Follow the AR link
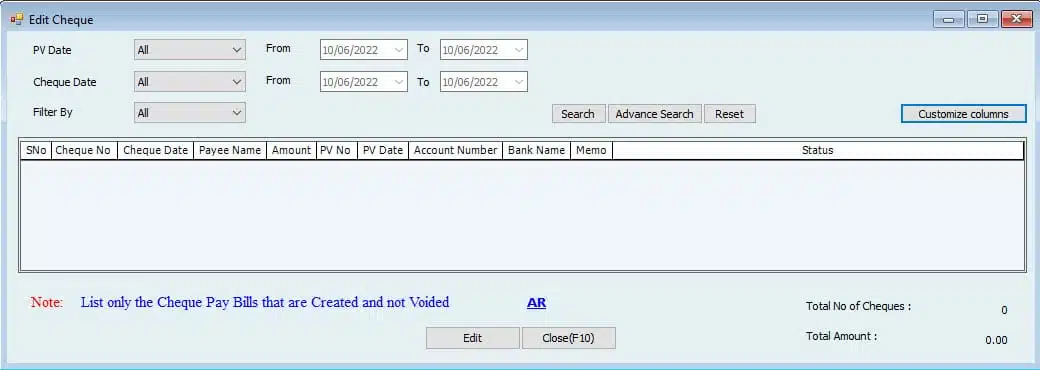This screenshot has width=1040, height=370. (x=537, y=303)
